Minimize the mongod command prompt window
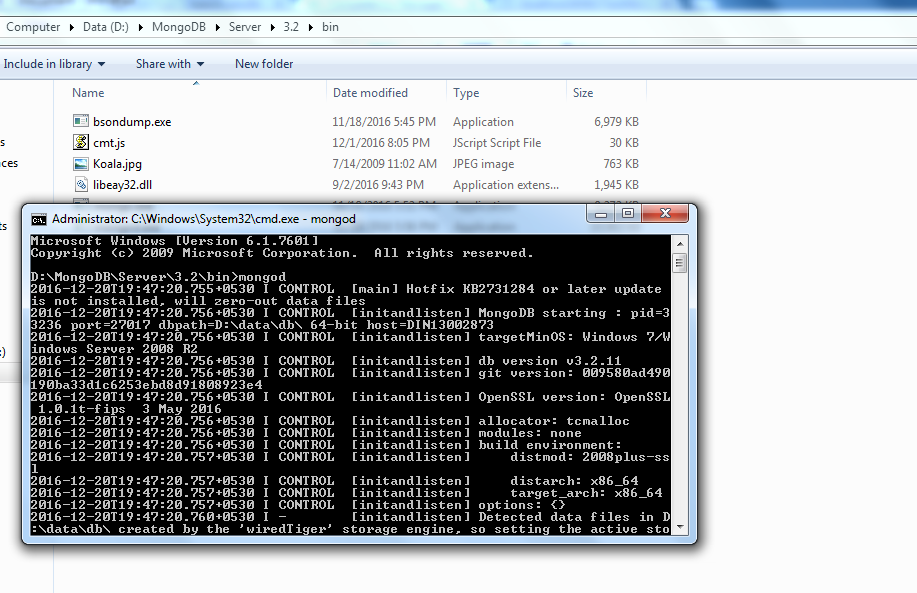Screen dimensions: 917x593 [x=602, y=214]
